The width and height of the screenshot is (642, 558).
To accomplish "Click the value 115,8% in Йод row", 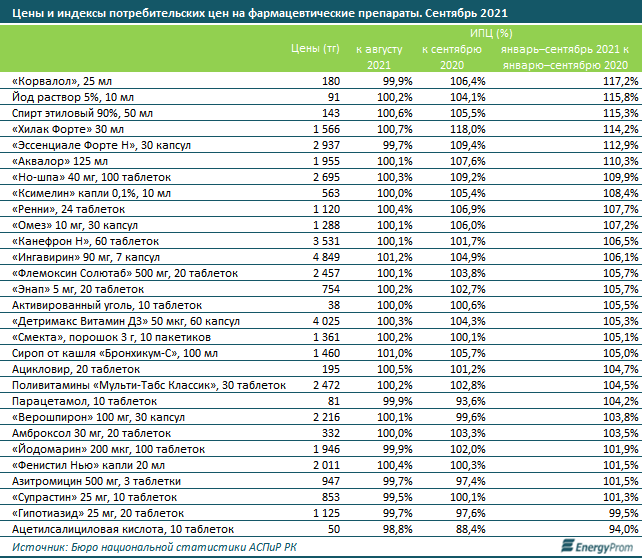I will tap(621, 97).
